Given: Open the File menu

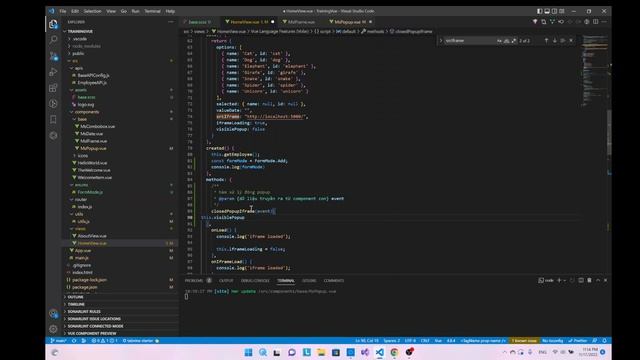Looking at the screenshot, I should [62, 11].
